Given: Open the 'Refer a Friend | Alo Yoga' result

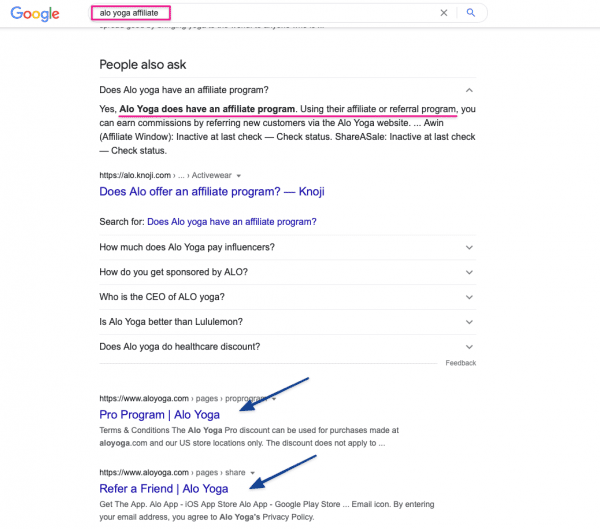Looking at the screenshot, I should (x=163, y=488).
